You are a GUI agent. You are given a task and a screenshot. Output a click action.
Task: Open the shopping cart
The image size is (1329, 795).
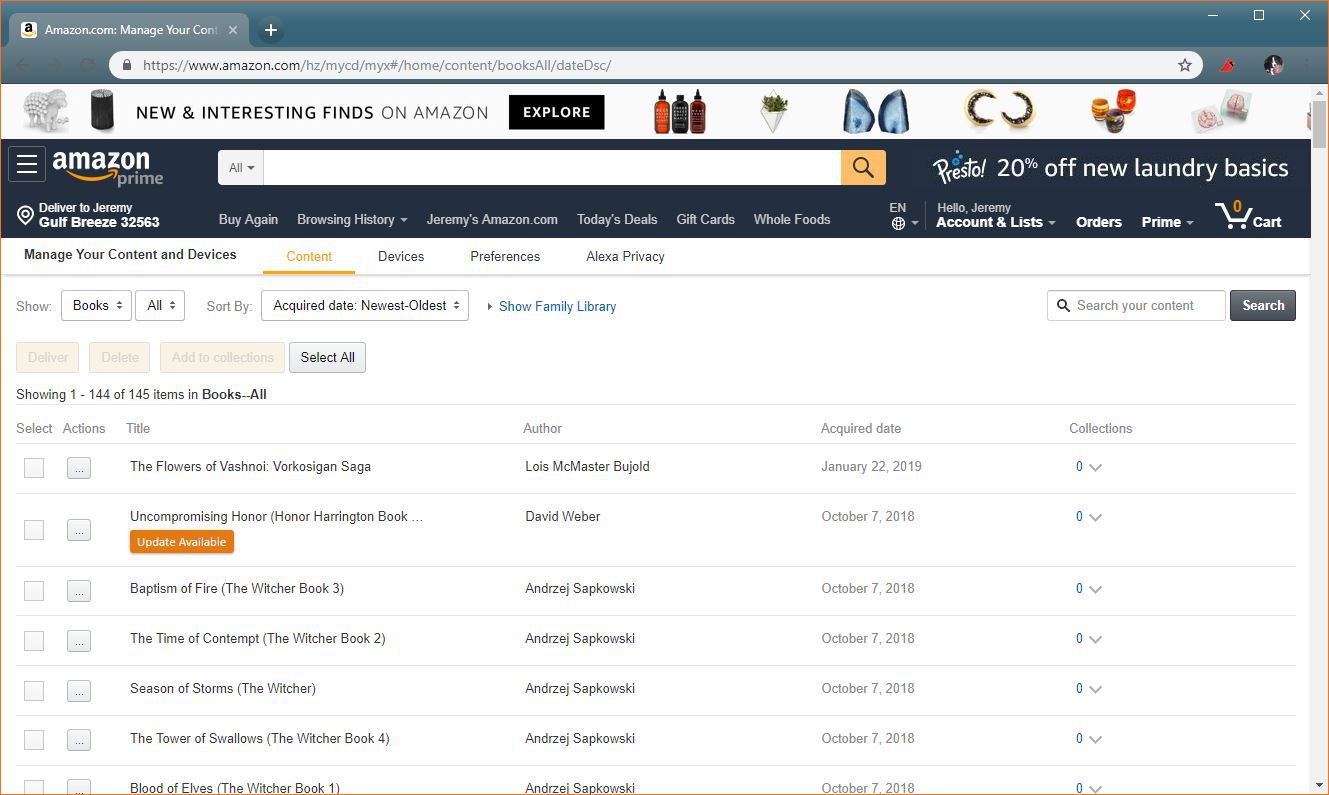[1248, 215]
